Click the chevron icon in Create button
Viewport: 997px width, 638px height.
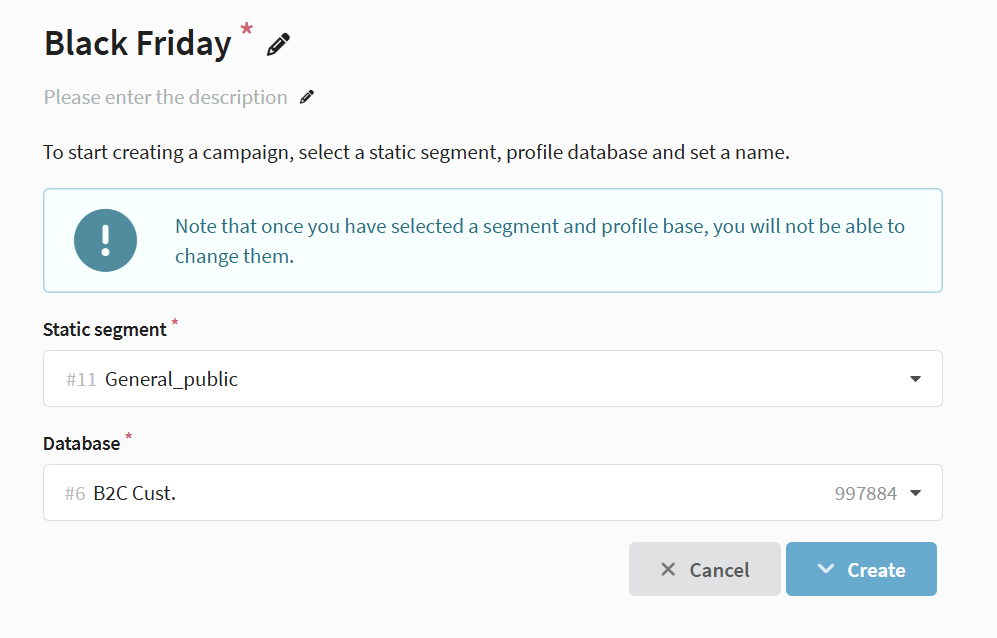tap(825, 569)
